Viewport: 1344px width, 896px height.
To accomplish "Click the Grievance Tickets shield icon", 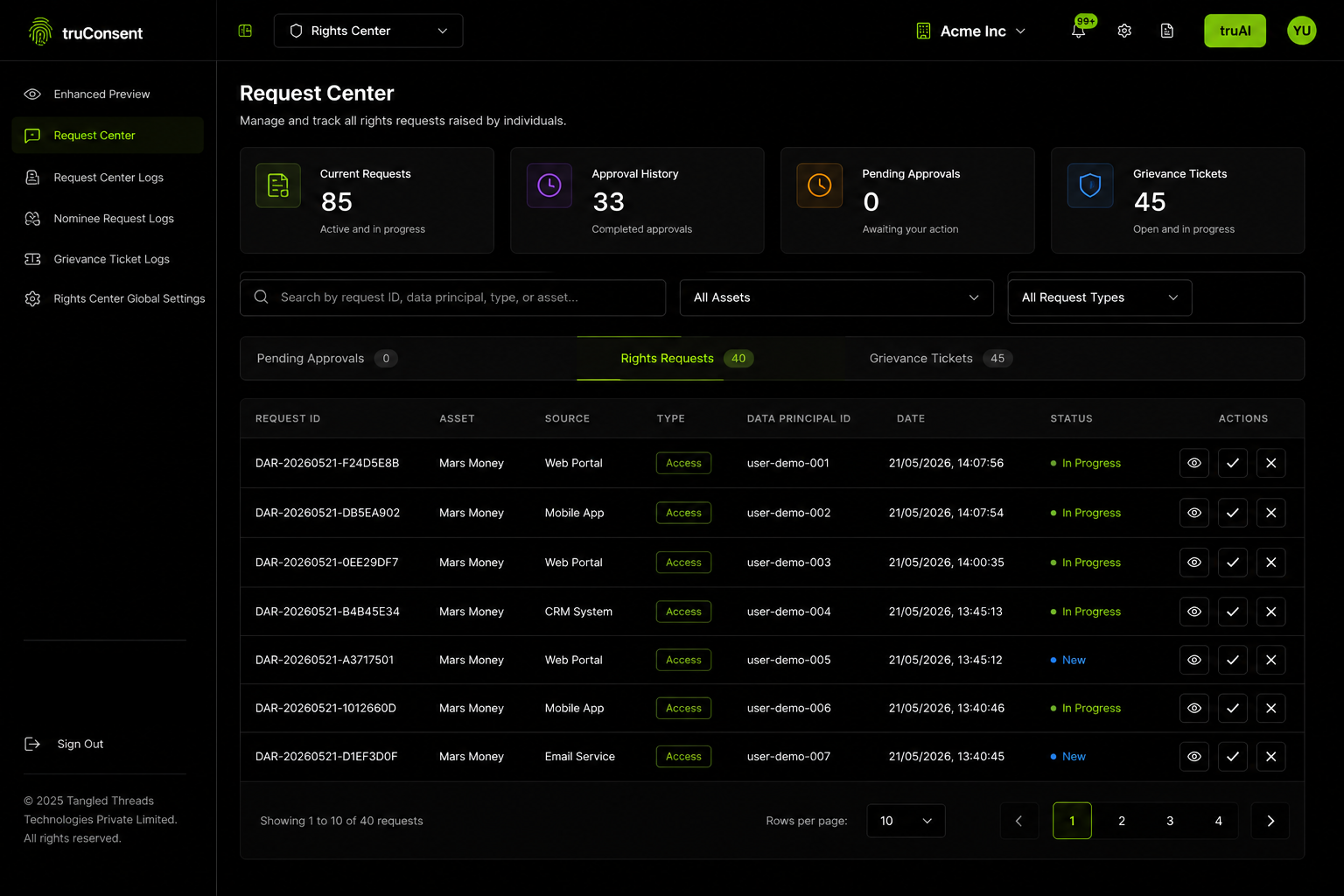I will click(1090, 185).
